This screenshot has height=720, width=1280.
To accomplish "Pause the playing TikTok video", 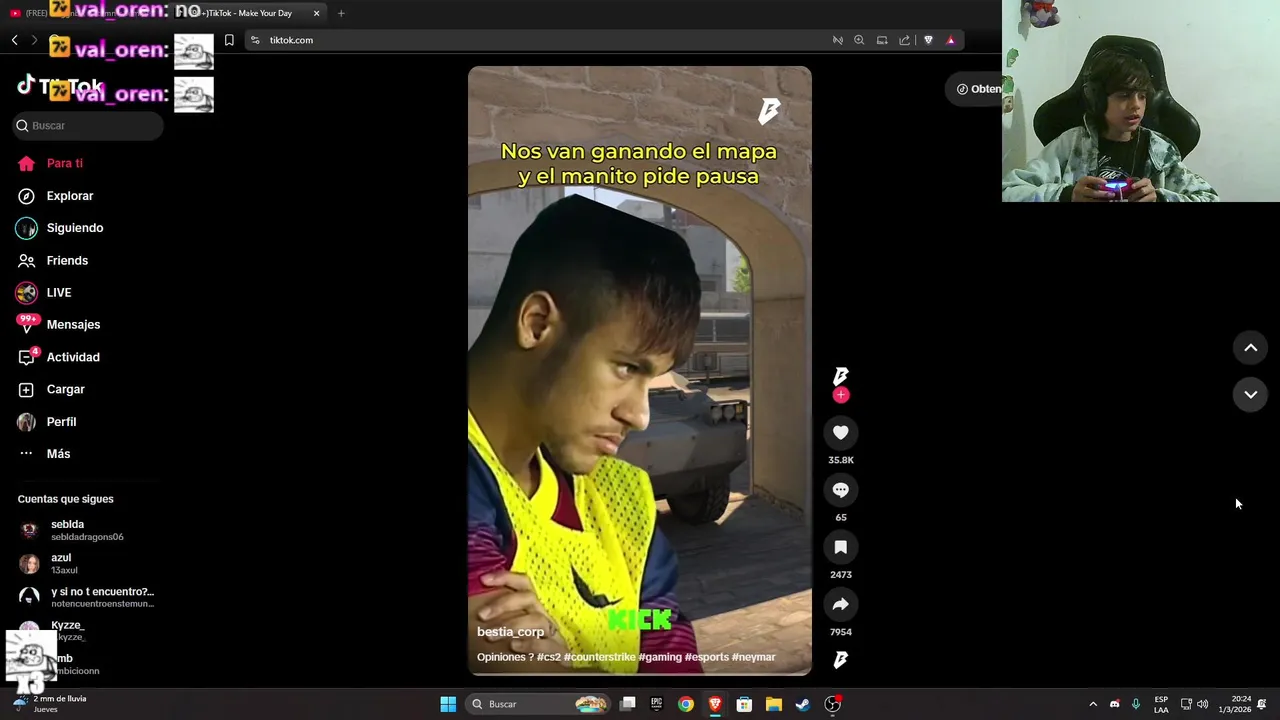I will (x=640, y=370).
